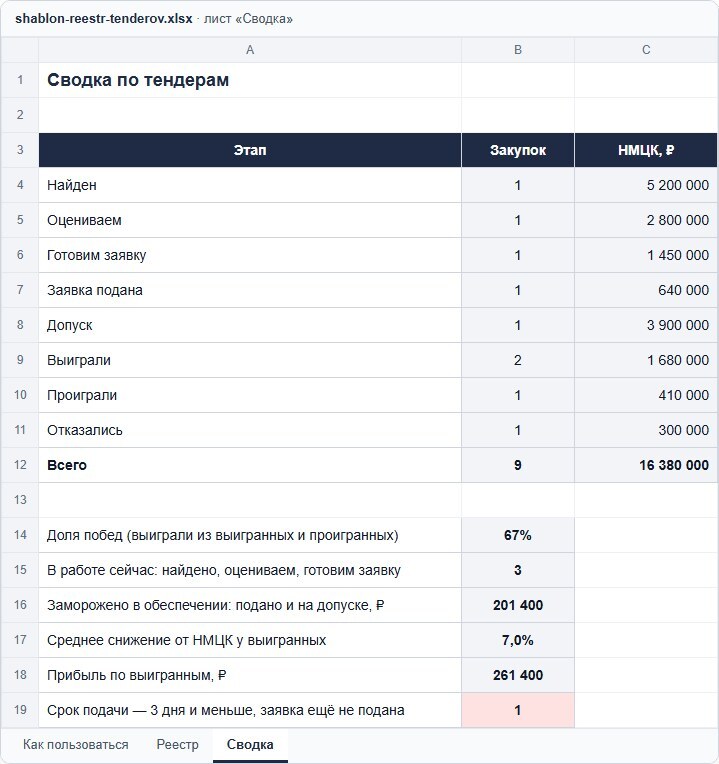Image resolution: width=719 pixels, height=764 pixels.
Task: Click the 2 800 000 amount cell
Action: [x=646, y=220]
